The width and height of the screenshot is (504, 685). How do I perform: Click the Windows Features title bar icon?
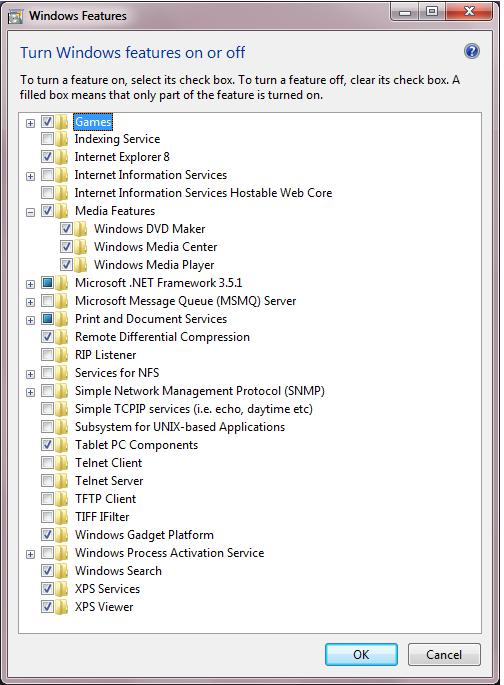coord(16,17)
